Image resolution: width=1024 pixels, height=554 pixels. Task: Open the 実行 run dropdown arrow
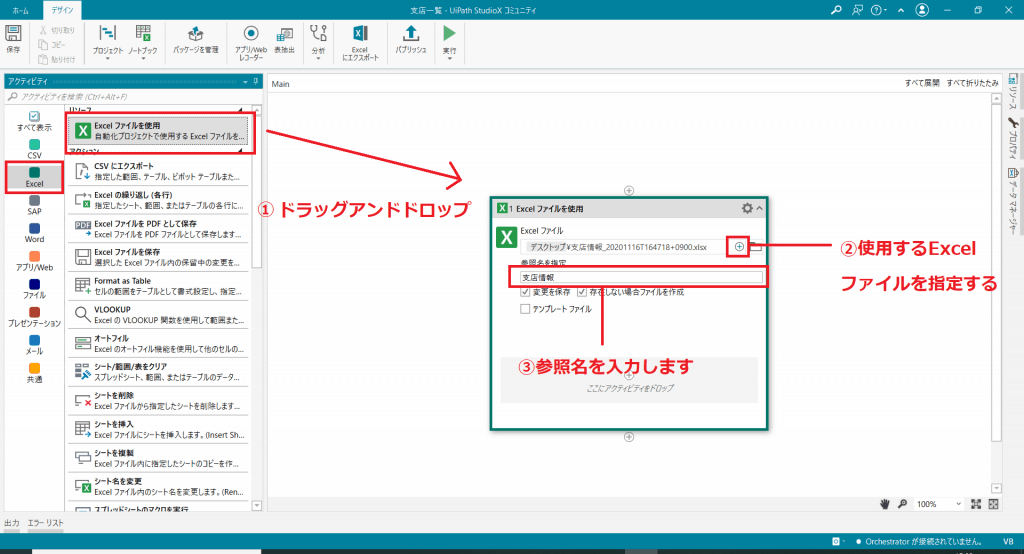tap(449, 58)
